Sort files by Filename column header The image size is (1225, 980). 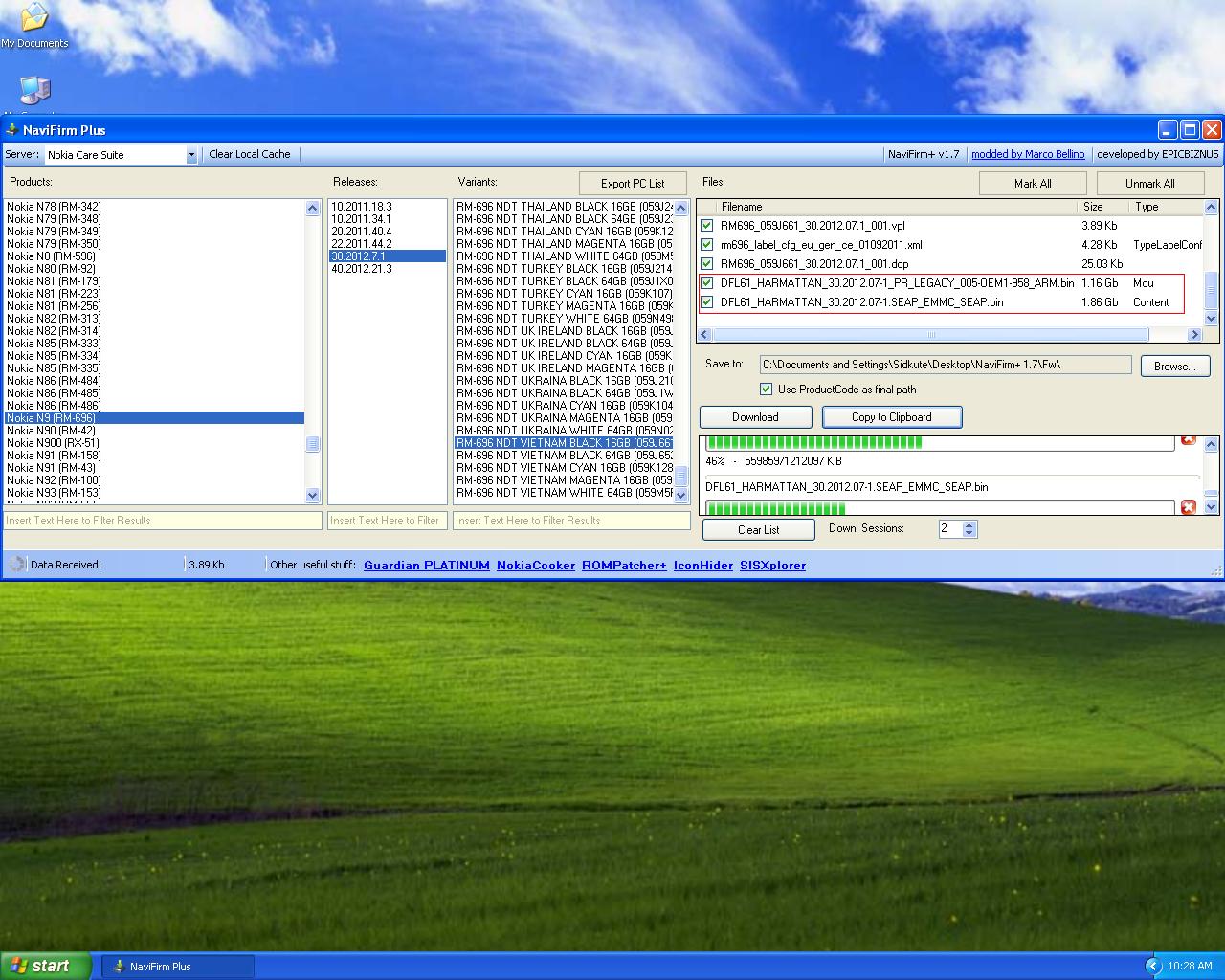coord(898,207)
